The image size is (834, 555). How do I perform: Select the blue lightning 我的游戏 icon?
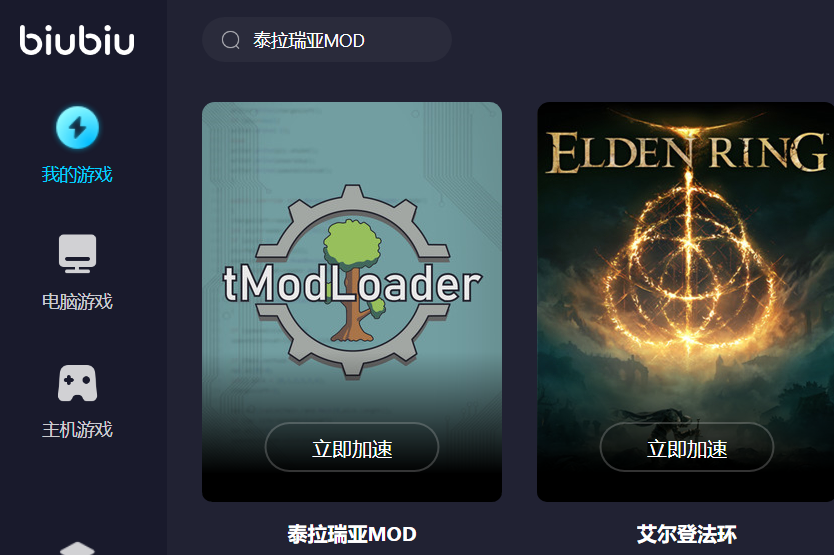(78, 128)
